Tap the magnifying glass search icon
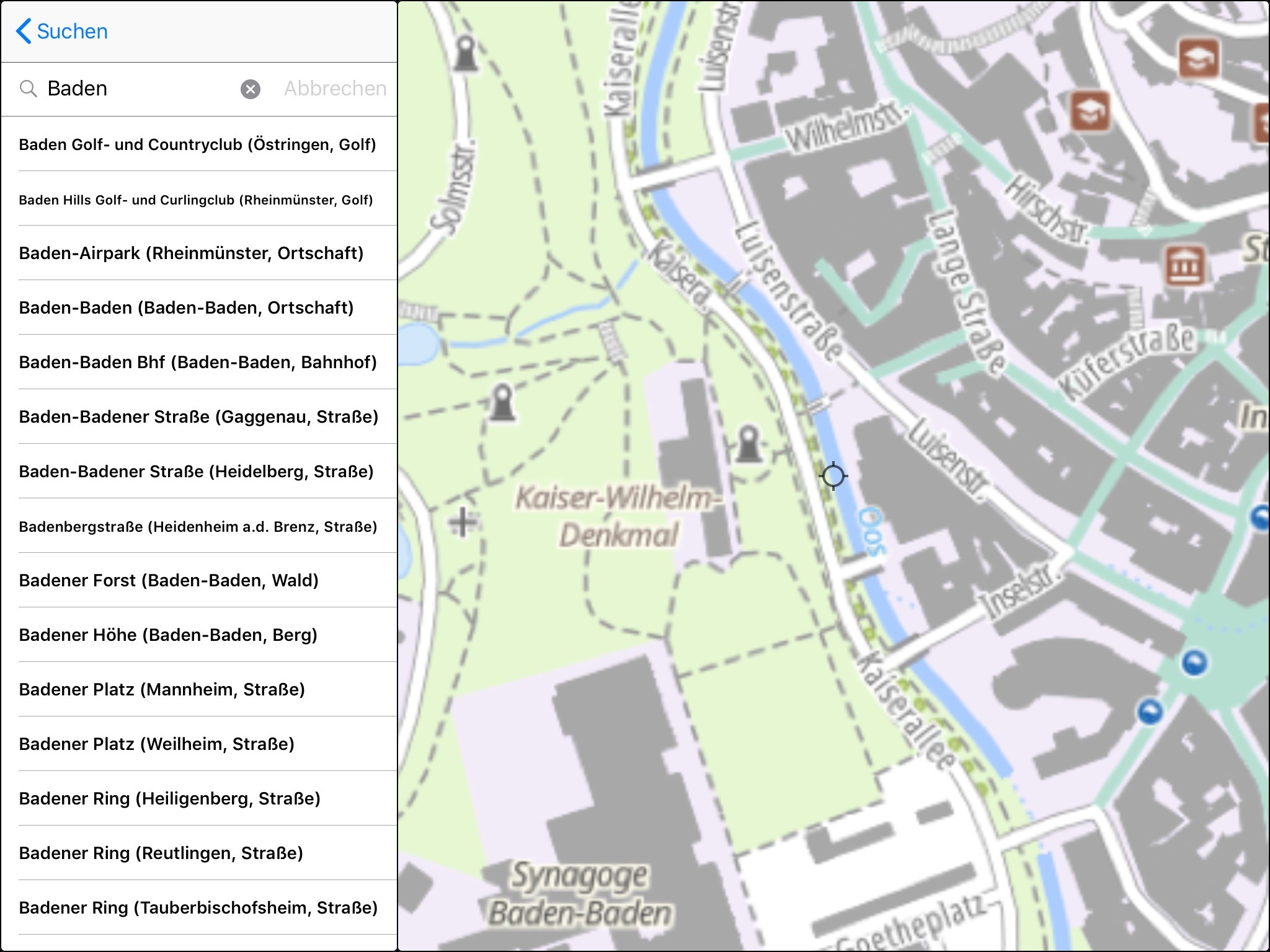This screenshot has height=952, width=1270. pyautogui.click(x=28, y=89)
